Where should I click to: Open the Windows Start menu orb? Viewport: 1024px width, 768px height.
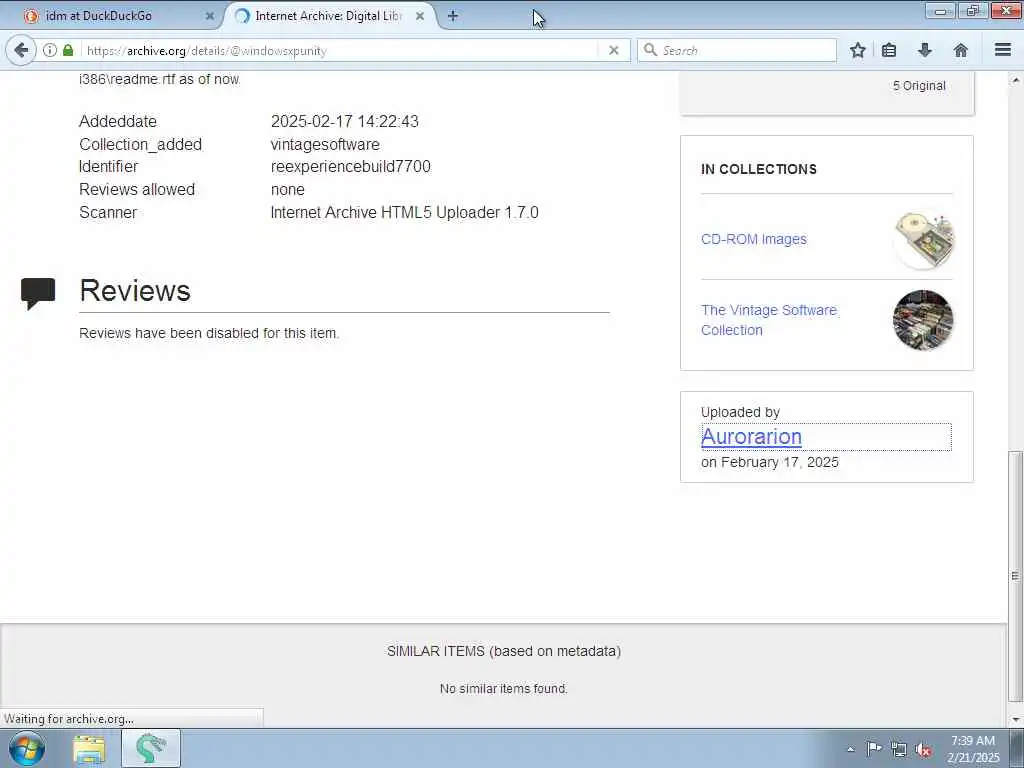coord(27,748)
